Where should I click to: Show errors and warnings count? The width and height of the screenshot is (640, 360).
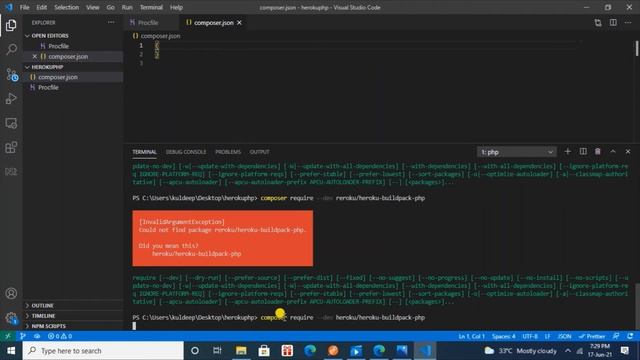60,336
